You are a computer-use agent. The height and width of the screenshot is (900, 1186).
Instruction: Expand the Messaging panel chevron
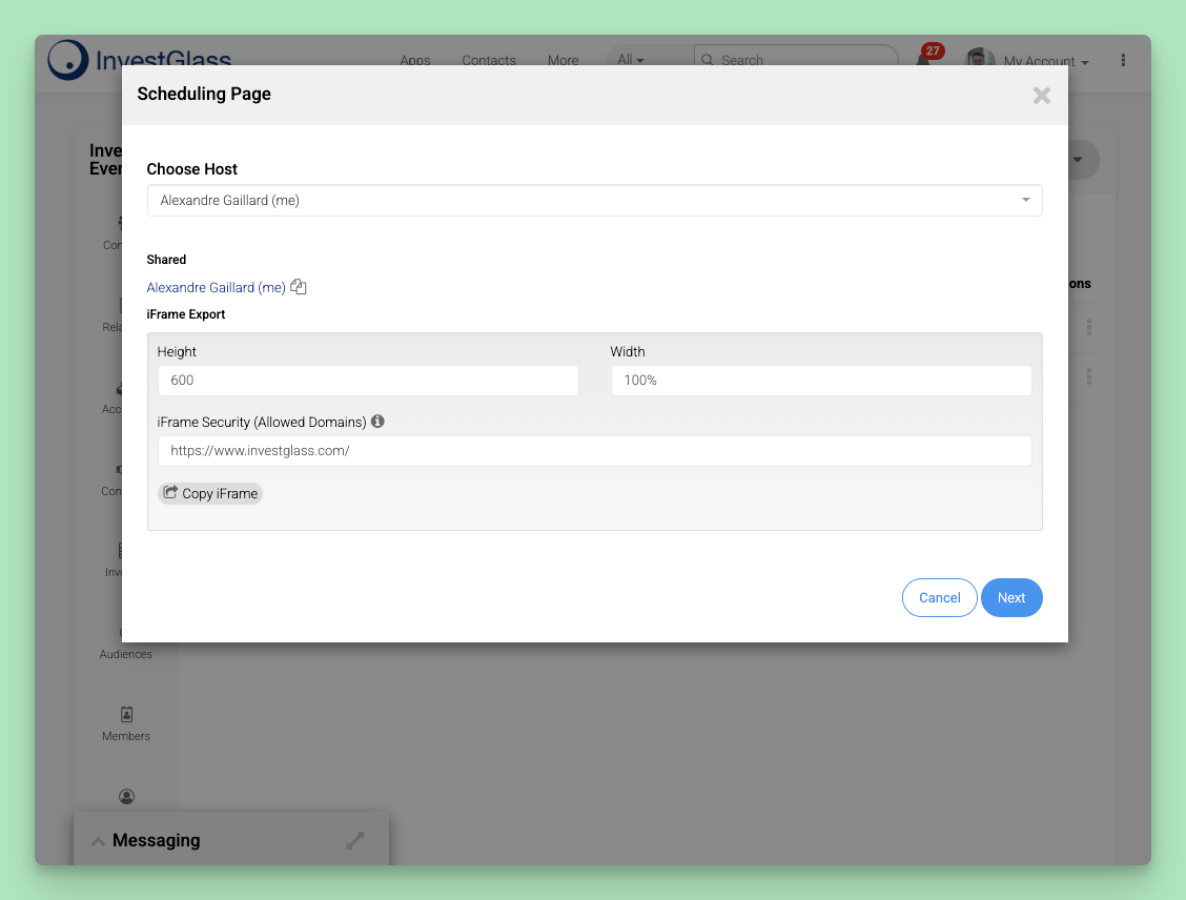click(98, 841)
